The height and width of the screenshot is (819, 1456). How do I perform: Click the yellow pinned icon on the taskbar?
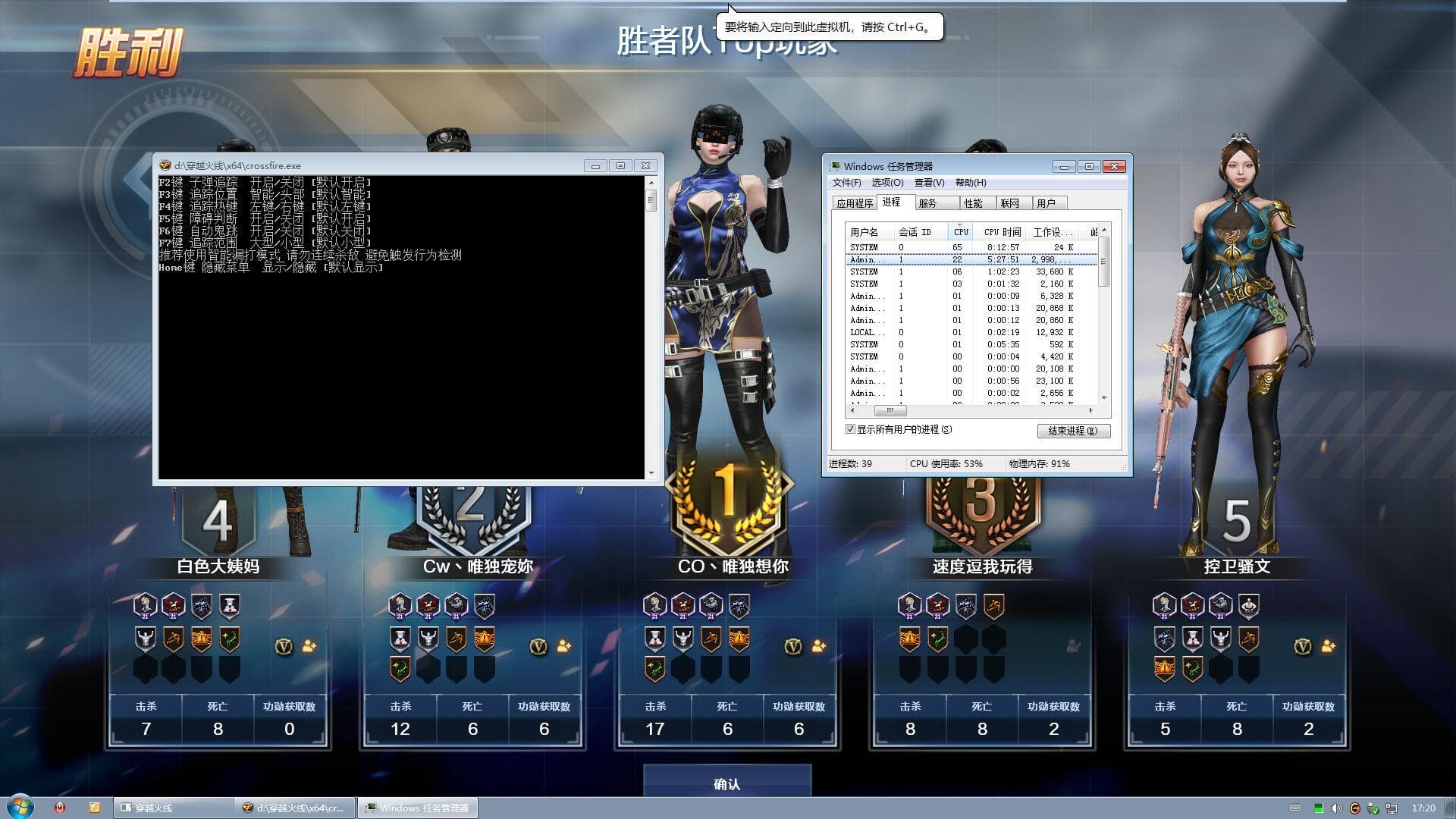point(94,808)
